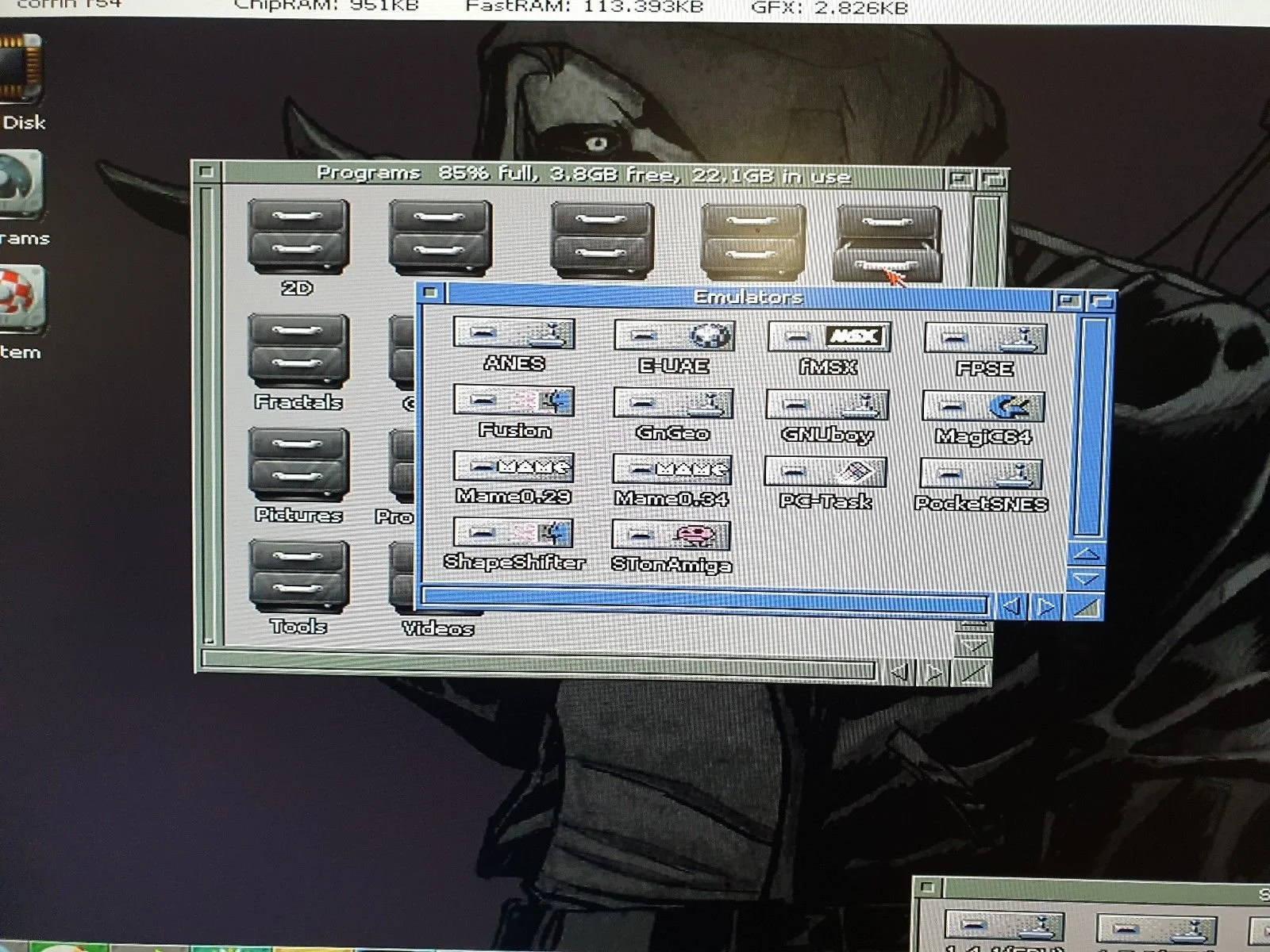Open the ANES emulator drawer

pos(514,333)
